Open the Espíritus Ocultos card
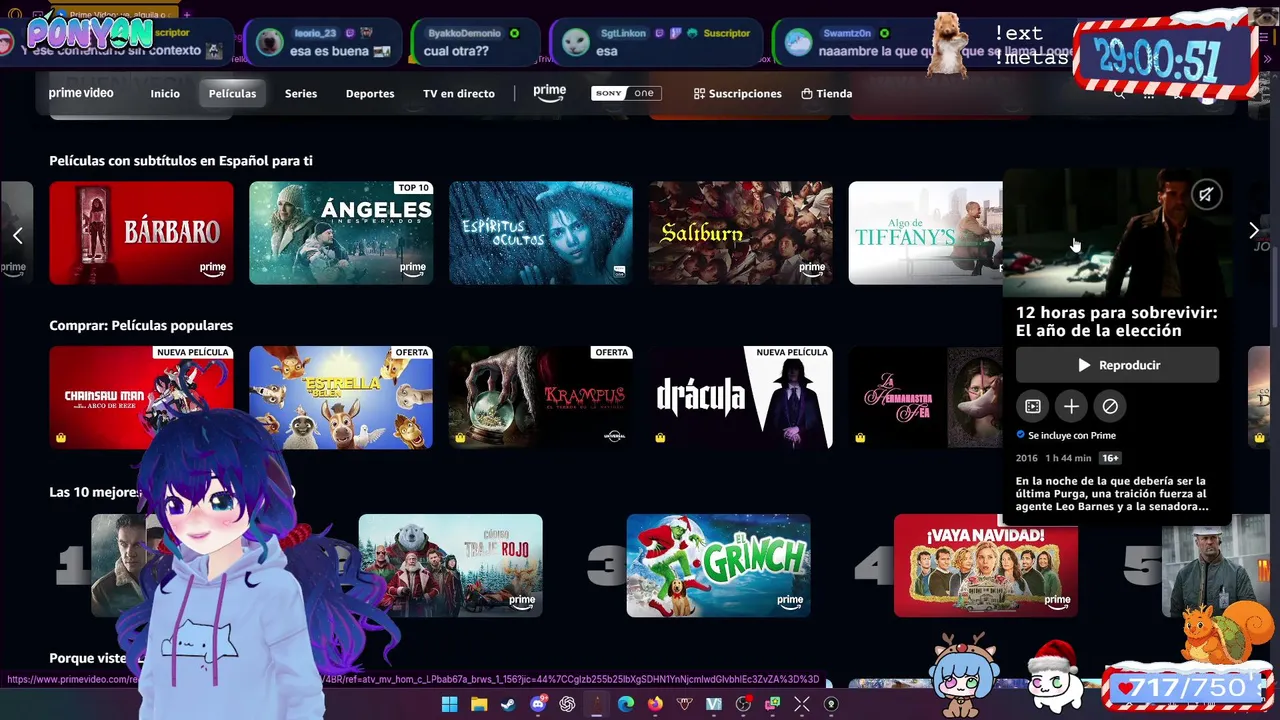Image resolution: width=1280 pixels, height=720 pixels. (541, 232)
